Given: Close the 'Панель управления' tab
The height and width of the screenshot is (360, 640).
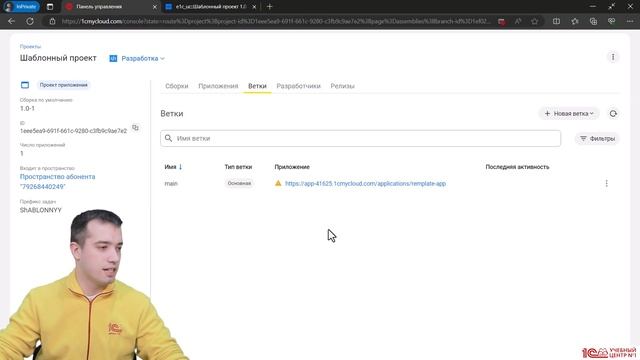Looking at the screenshot, I should [155, 7].
